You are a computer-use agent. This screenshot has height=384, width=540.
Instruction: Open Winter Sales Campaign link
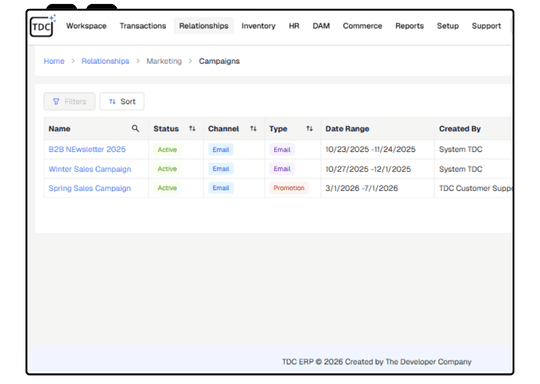tap(90, 169)
